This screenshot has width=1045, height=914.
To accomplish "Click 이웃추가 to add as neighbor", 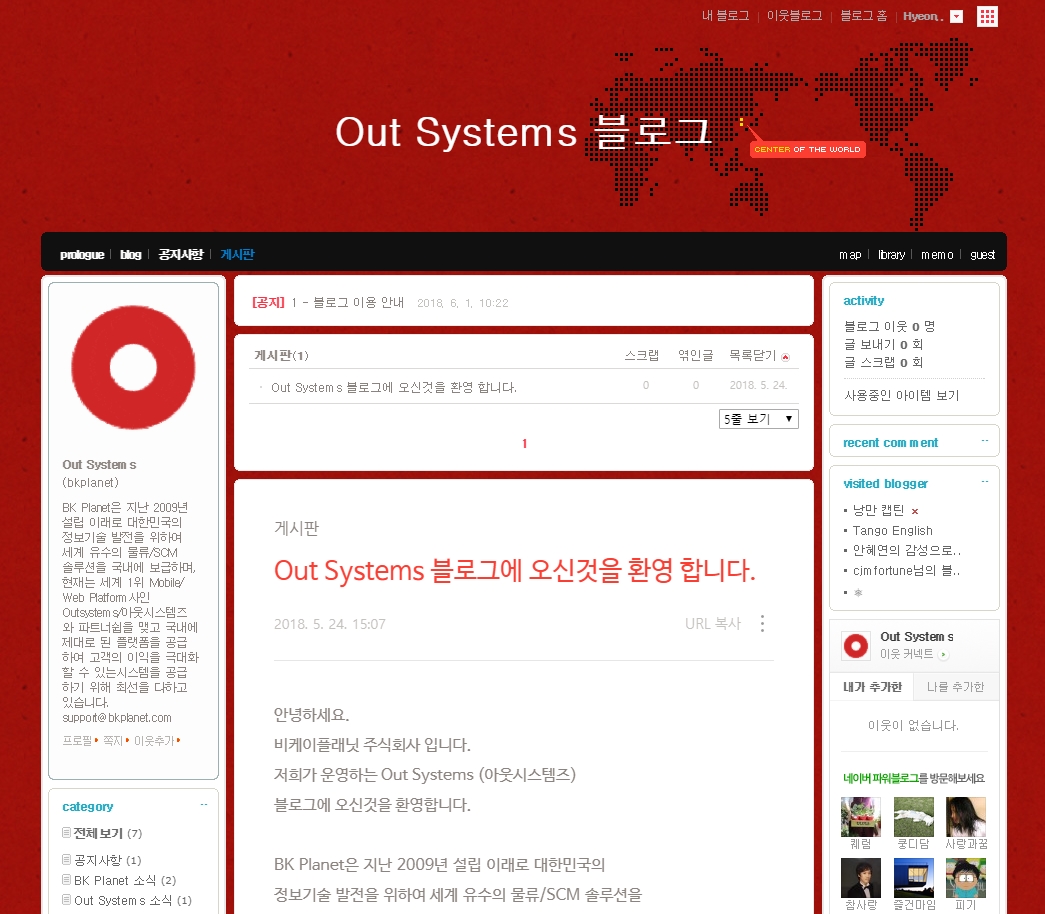I will [x=154, y=741].
